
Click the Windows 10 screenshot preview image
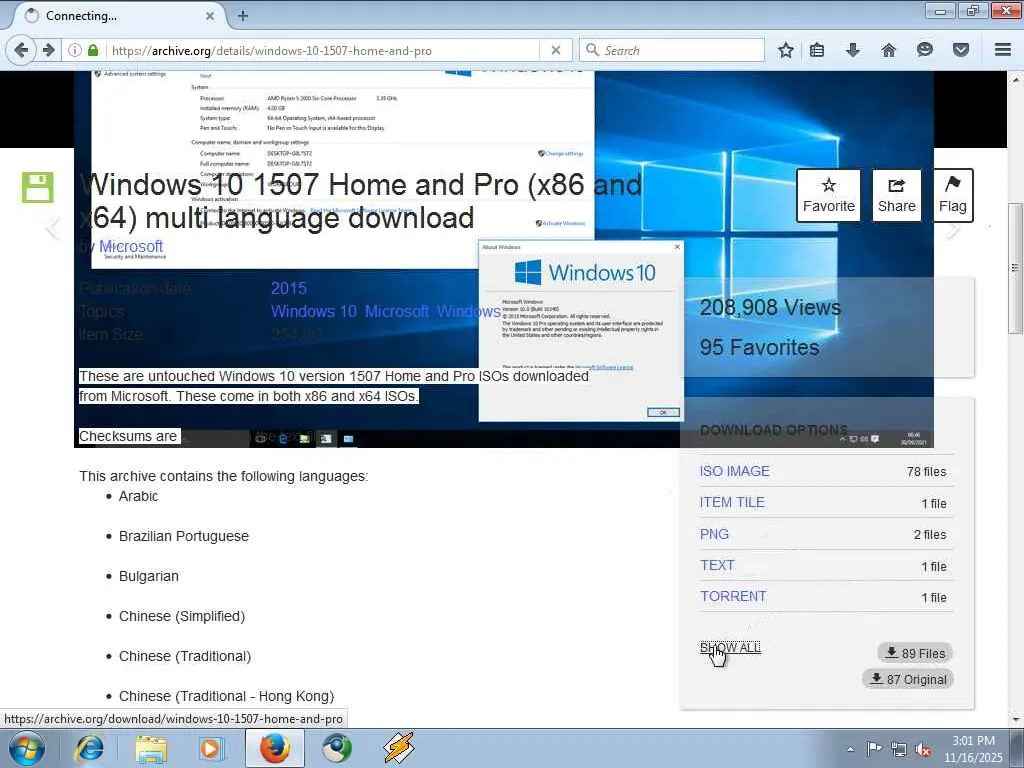pos(504,259)
